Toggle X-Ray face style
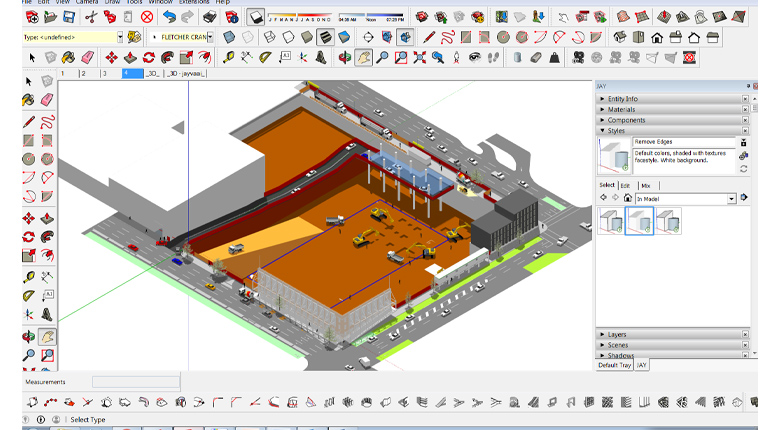The width and height of the screenshot is (780, 430). [x=230, y=37]
